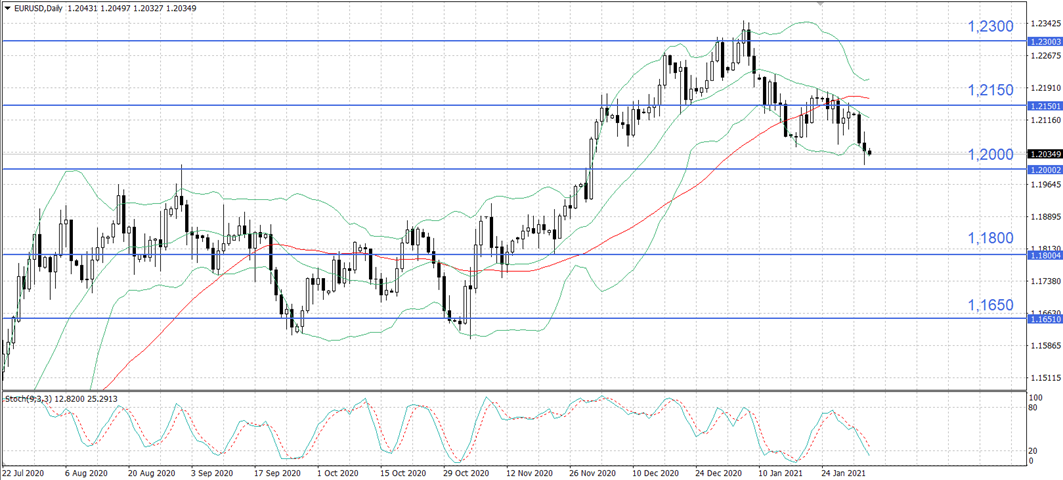Select the 1.21501 blue price tag
The image size is (1063, 480).
(1045, 106)
